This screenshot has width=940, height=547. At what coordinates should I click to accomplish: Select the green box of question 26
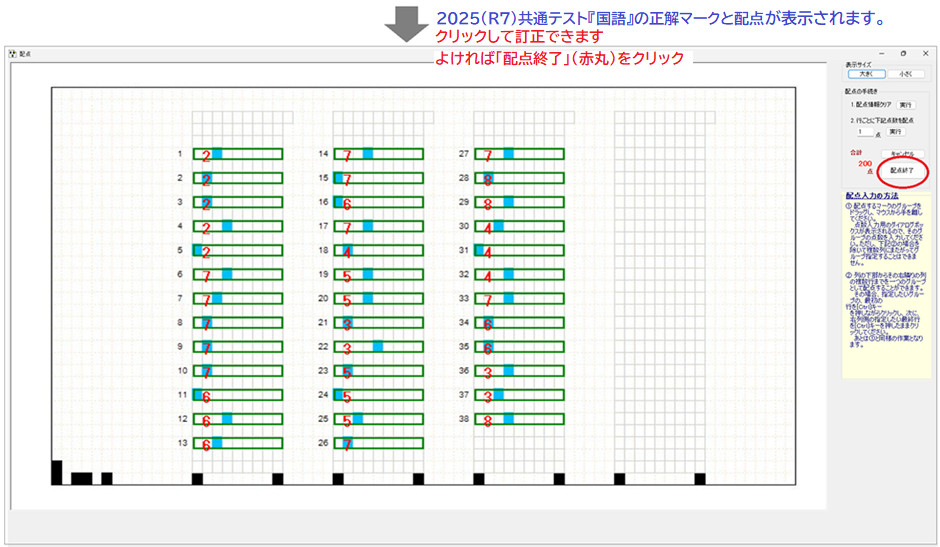379,444
